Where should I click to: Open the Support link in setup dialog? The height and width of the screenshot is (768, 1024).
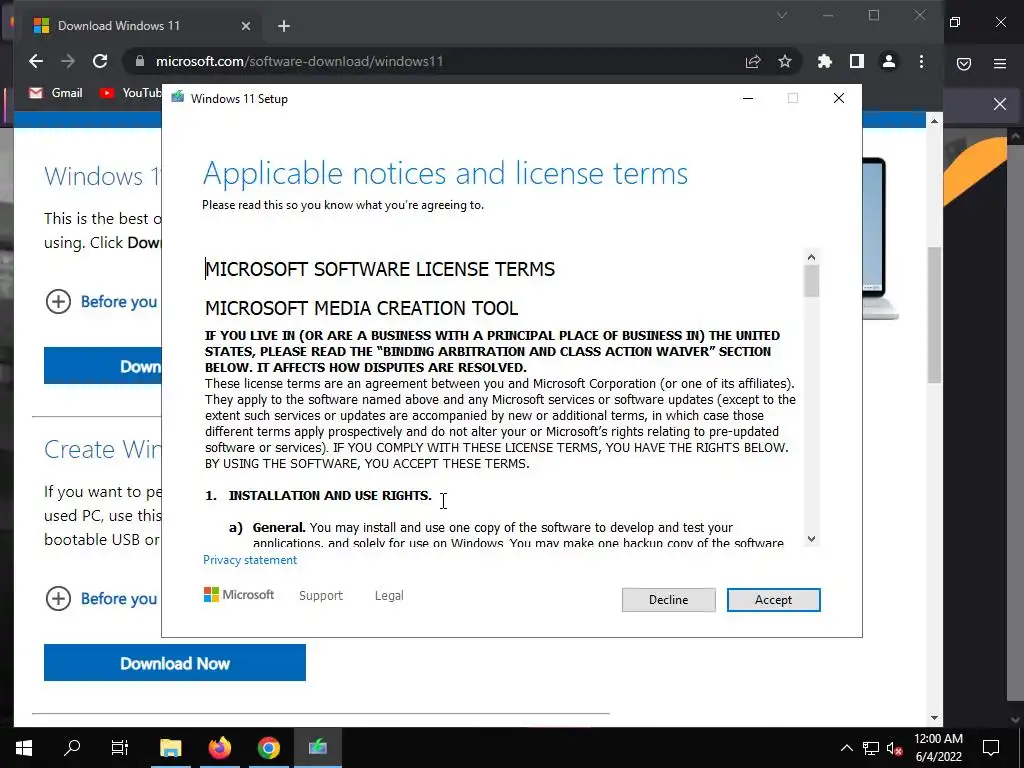[321, 596]
